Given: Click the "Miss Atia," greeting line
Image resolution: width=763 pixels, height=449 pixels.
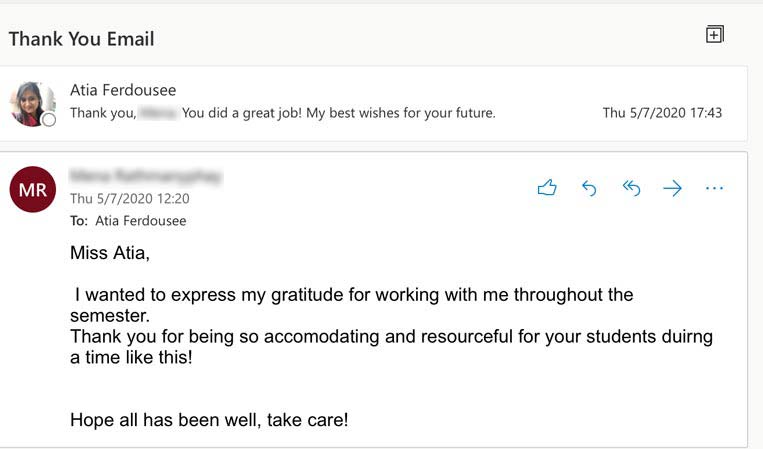Looking at the screenshot, I should 110,253.
